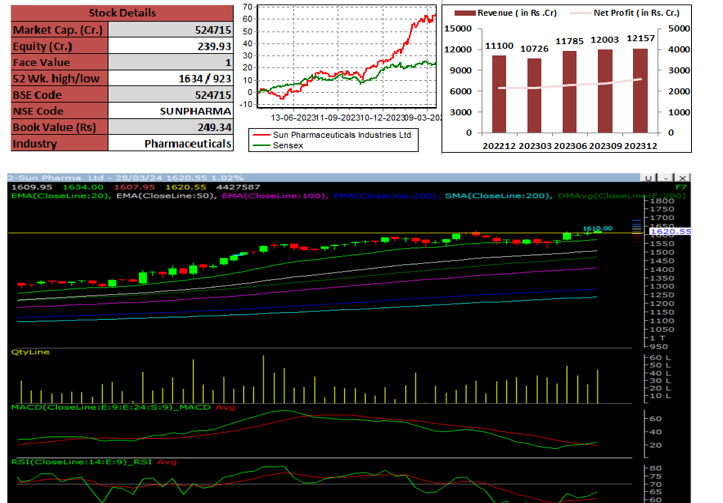Click the MACD(CloseLine:E:9:E:24:S:9)_MACD label
This screenshot has height=503, width=723.
111,407
